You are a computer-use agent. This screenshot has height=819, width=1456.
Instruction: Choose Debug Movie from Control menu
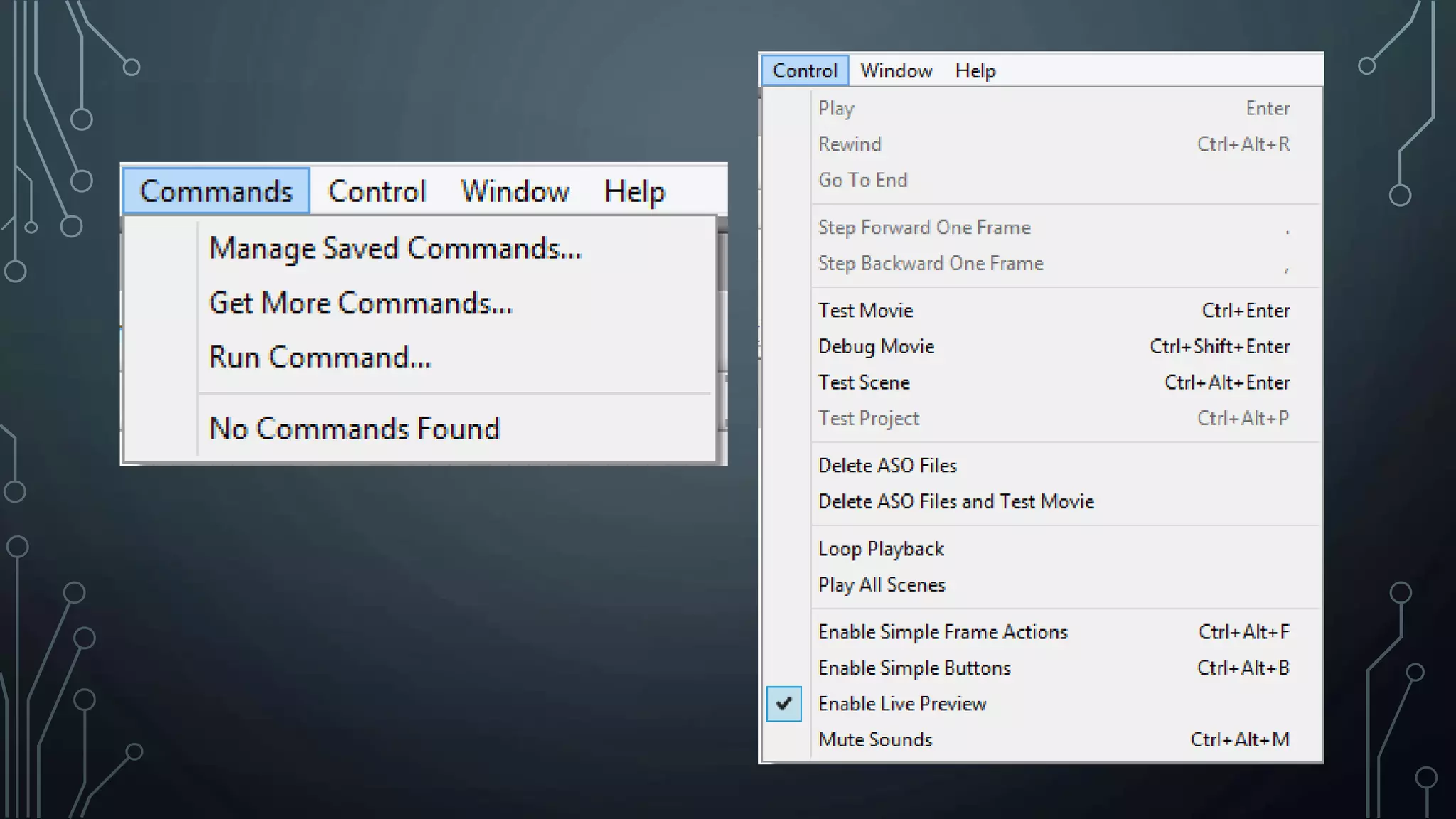876,346
